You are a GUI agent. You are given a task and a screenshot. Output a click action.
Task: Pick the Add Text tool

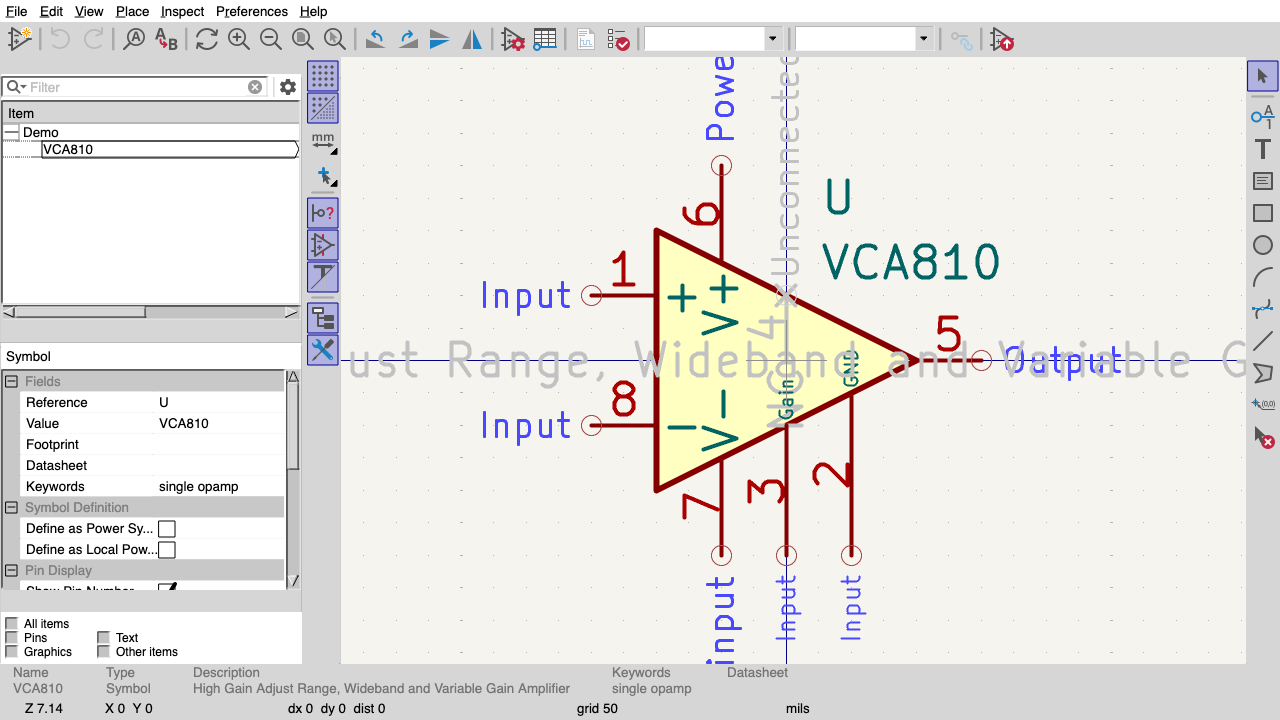coord(1262,149)
